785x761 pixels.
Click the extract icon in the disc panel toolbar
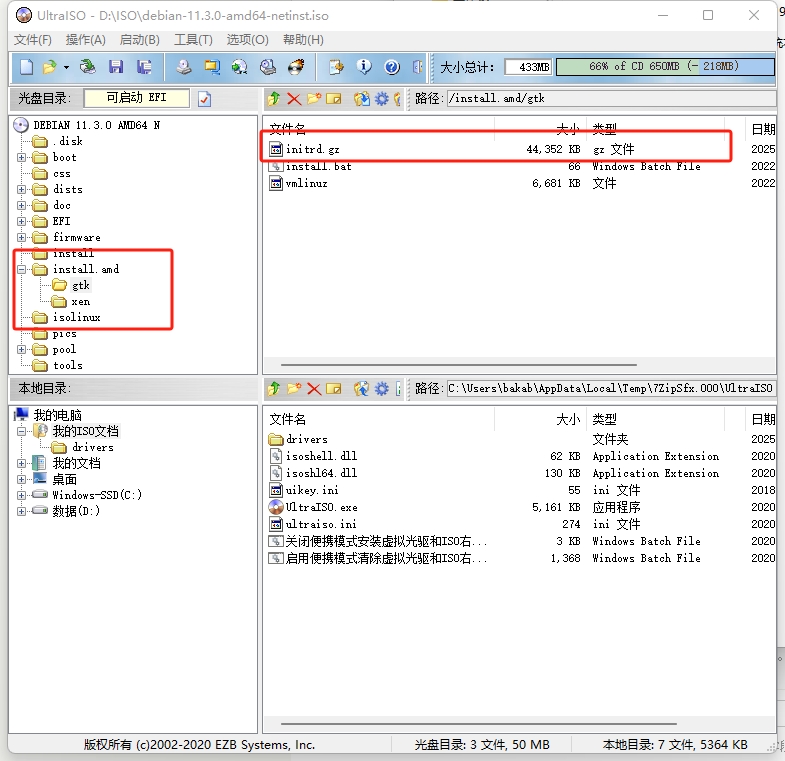click(x=361, y=99)
